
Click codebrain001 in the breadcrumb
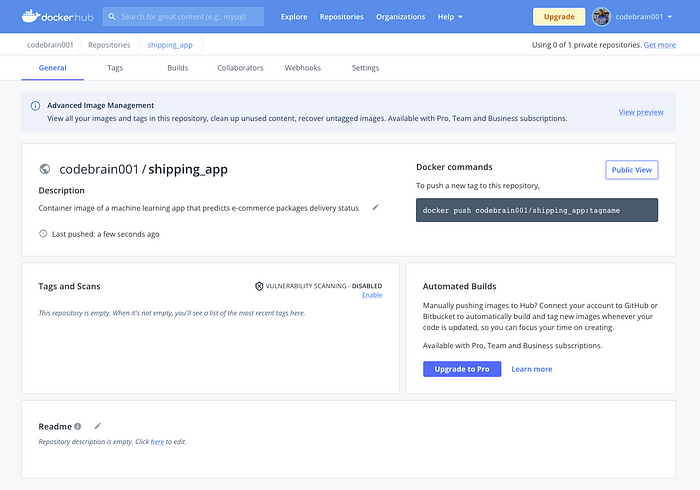[x=50, y=45]
